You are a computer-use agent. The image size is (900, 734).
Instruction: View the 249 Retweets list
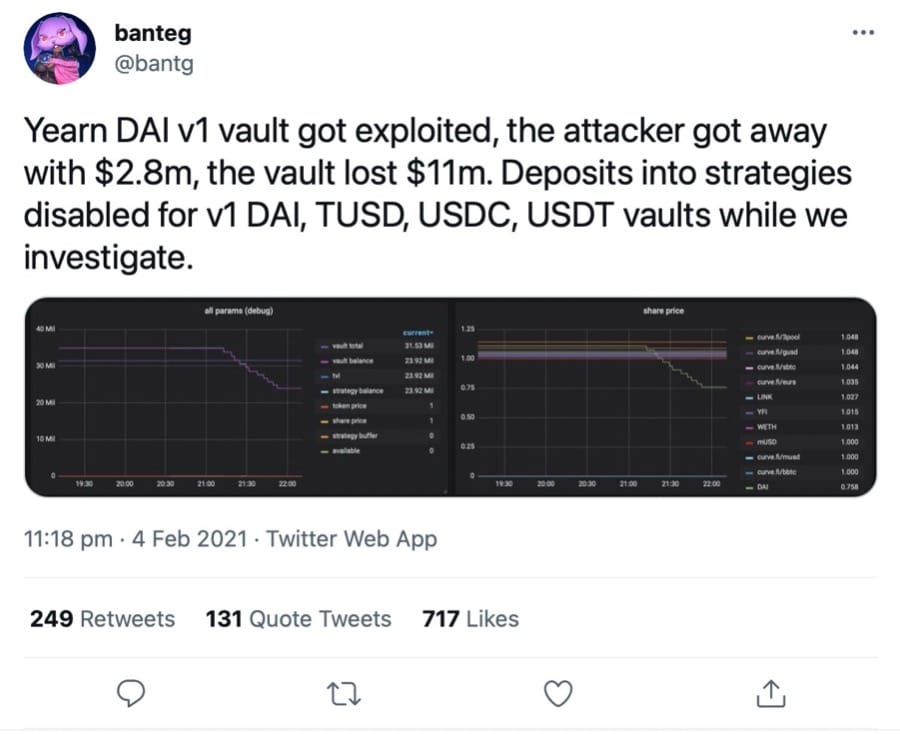click(x=102, y=619)
